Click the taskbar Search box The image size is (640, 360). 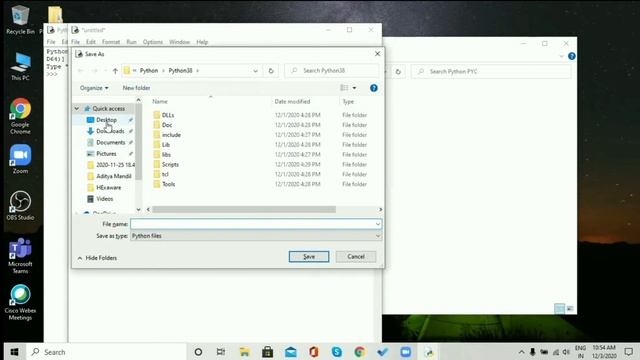click(107, 352)
